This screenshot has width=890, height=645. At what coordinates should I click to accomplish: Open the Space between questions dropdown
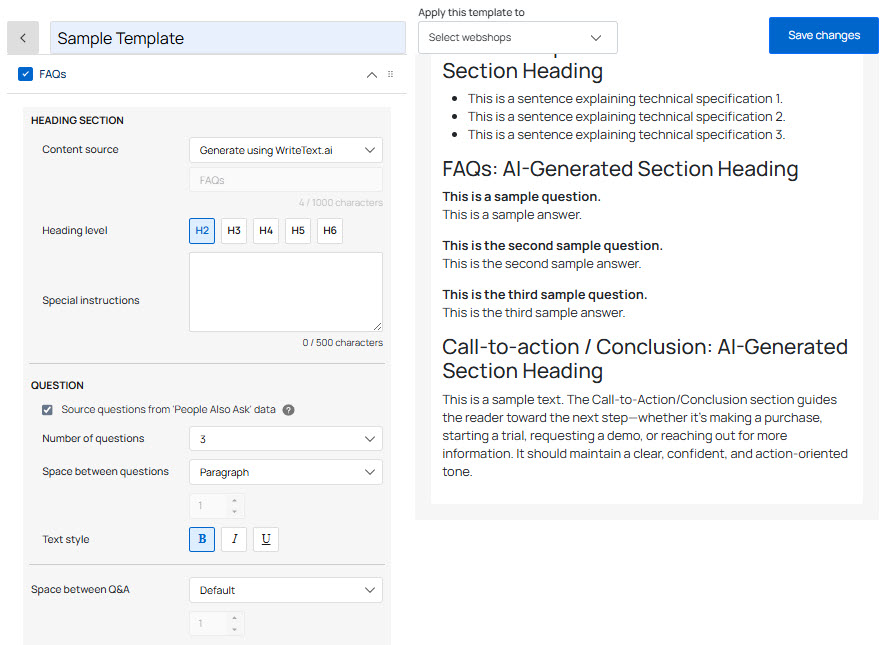pos(285,472)
